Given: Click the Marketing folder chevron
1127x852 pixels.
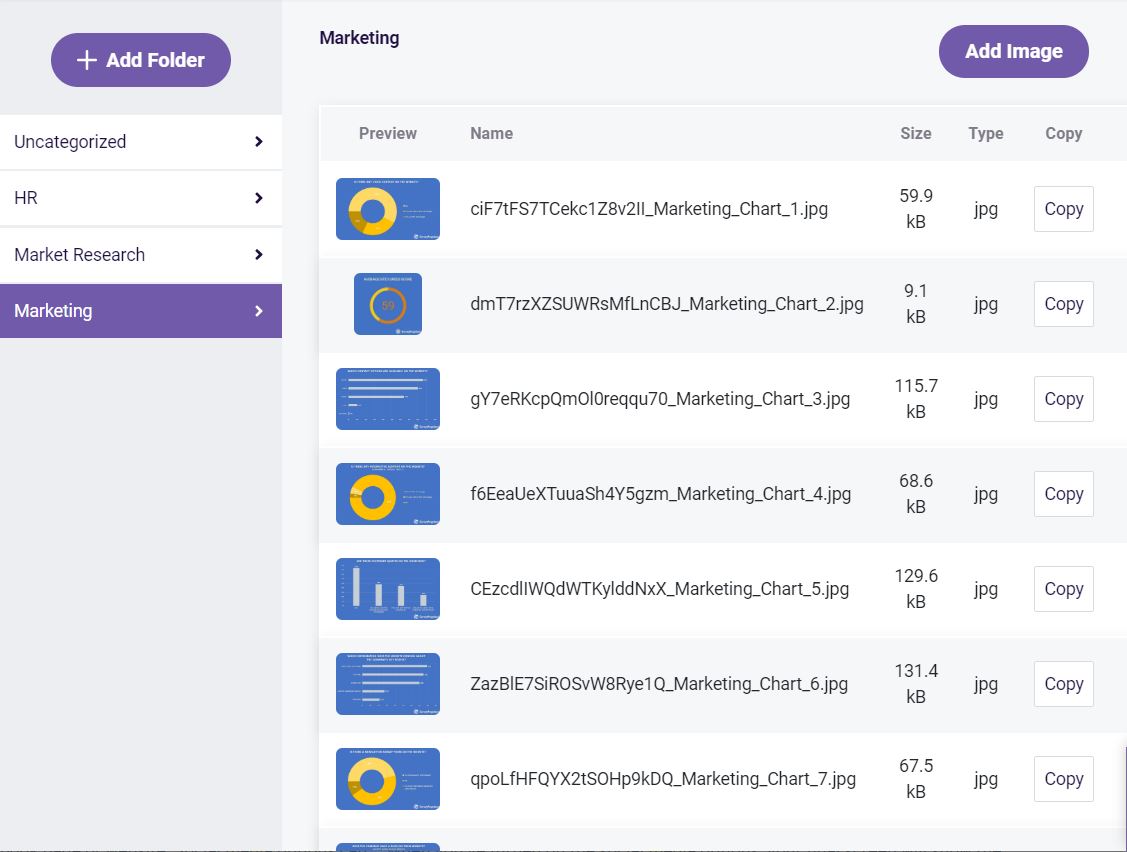Looking at the screenshot, I should point(259,311).
